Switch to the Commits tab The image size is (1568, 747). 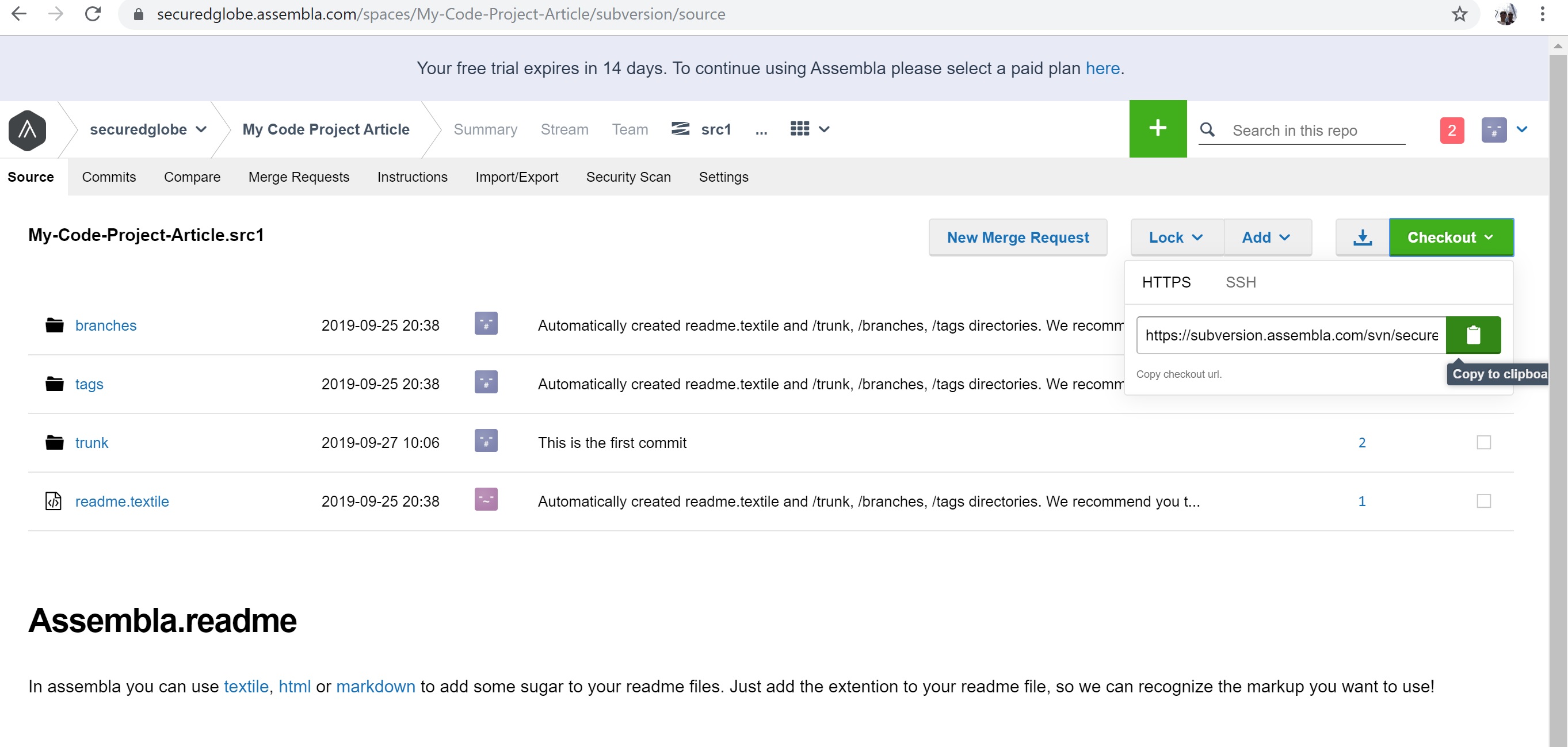coord(109,177)
